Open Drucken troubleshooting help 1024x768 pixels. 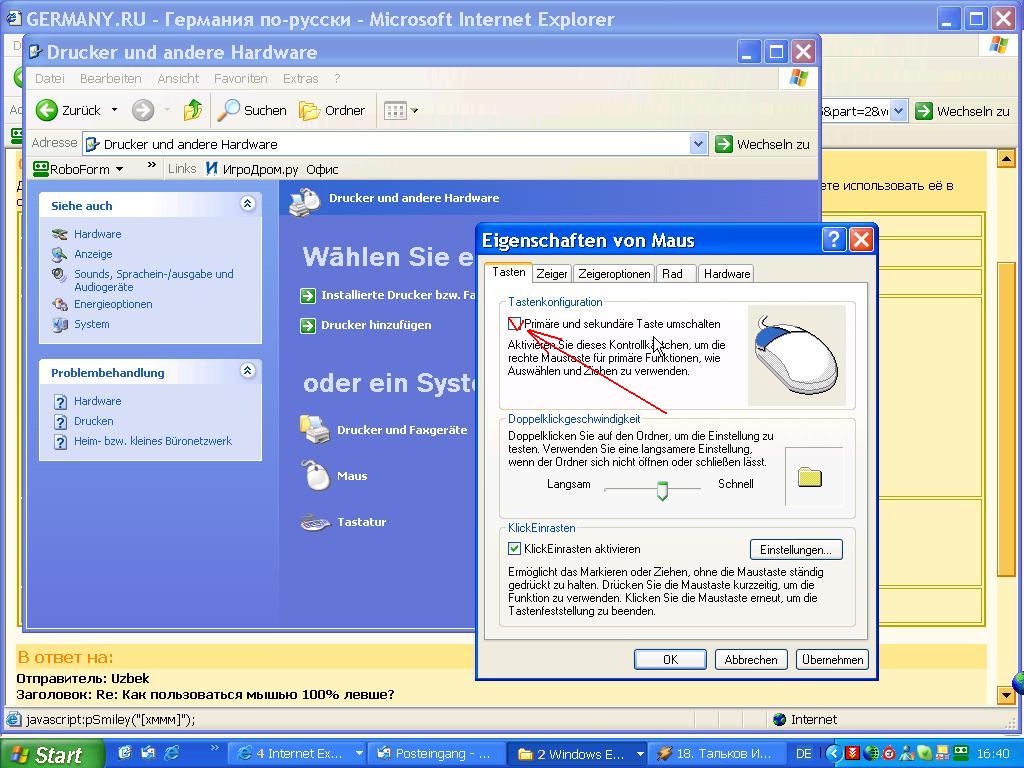click(x=93, y=421)
